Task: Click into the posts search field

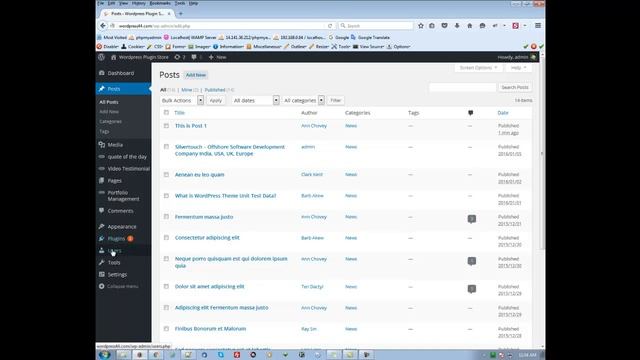Action: coord(462,87)
